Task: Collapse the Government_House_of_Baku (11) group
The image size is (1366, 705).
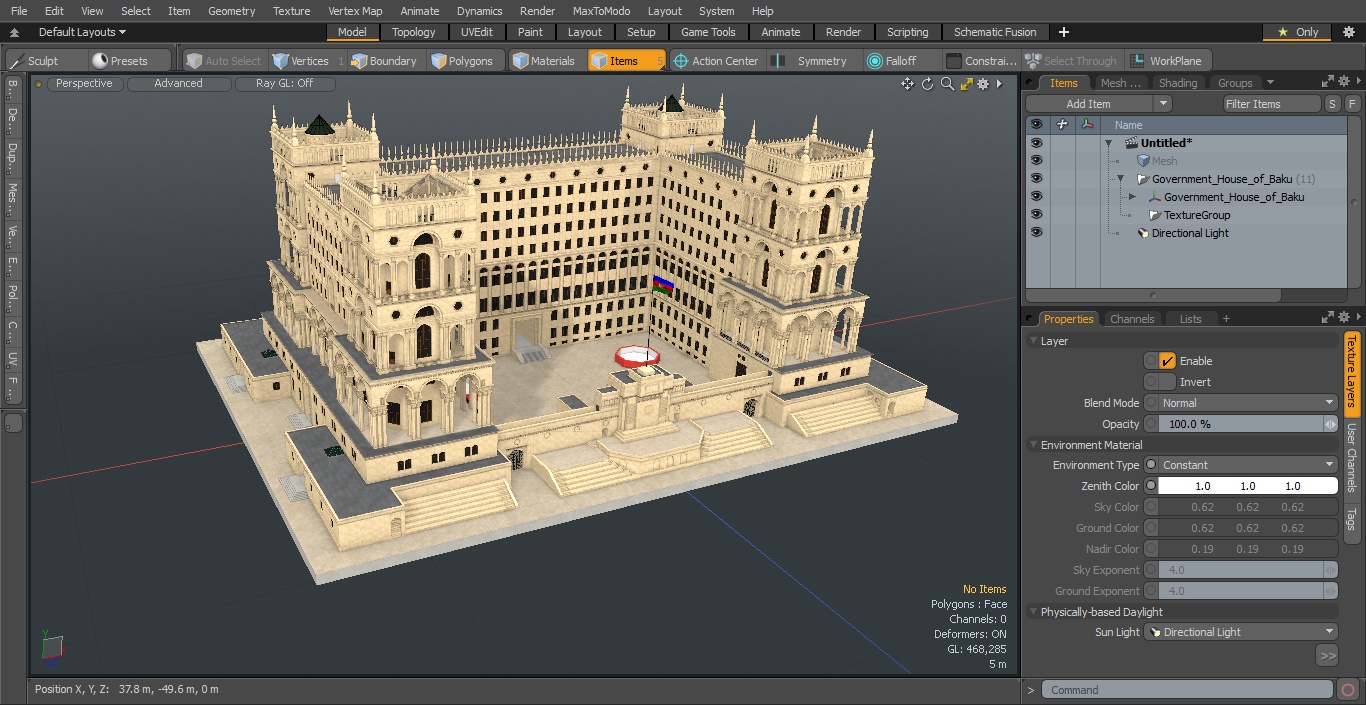Action: [1120, 179]
